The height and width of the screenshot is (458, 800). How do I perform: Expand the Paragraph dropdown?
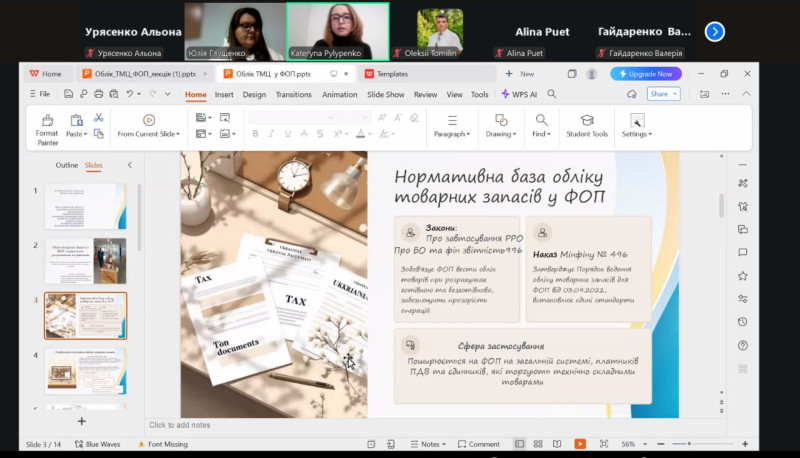click(x=453, y=134)
